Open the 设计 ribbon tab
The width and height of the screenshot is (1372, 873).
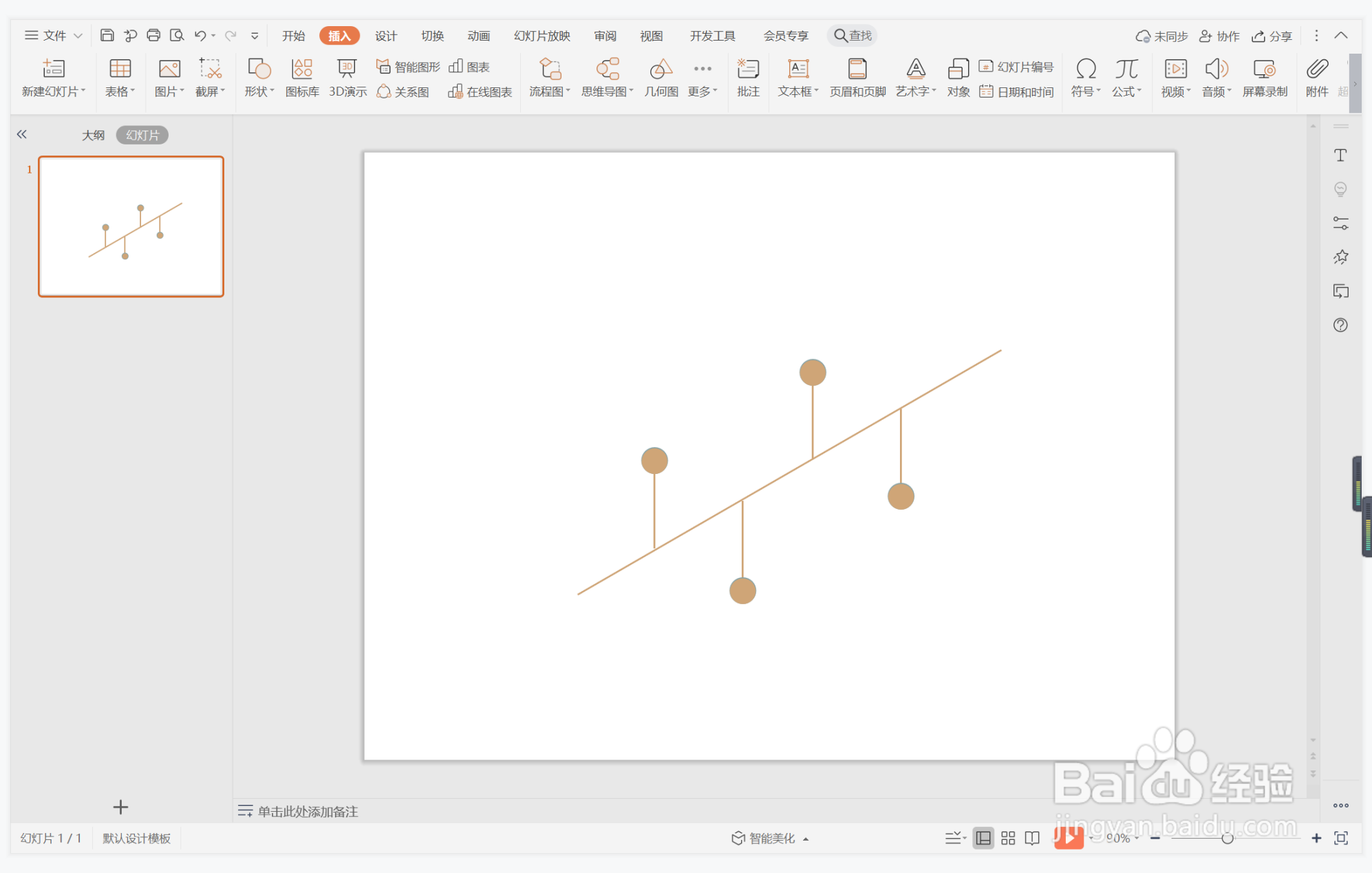click(386, 36)
